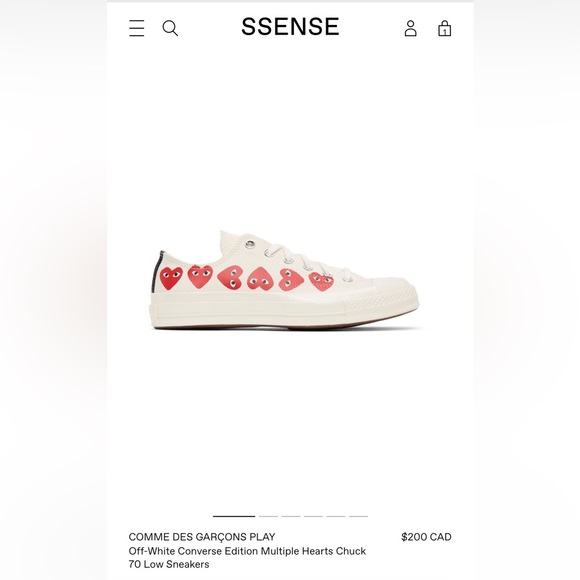Viewport: 580px width, 580px height.
Task: Open the account profile icon
Action: tap(411, 28)
